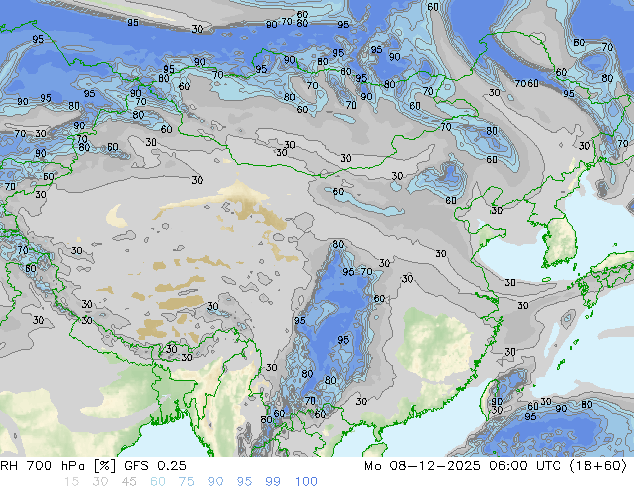This screenshot has height=490, width=634.
Task: Select the 99 value in the color legend
Action: click(273, 482)
